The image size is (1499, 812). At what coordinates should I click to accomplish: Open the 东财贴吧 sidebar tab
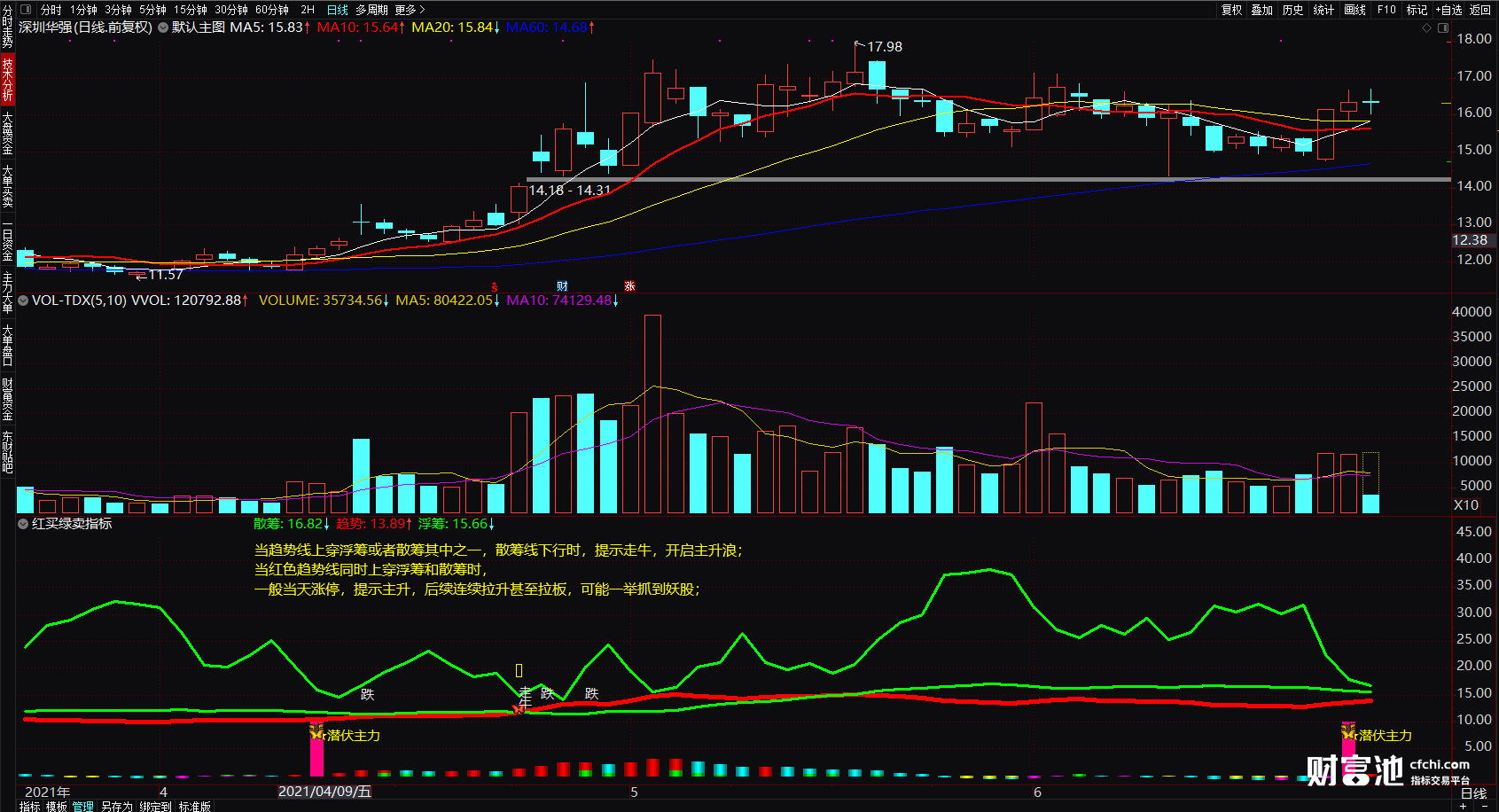(7, 453)
